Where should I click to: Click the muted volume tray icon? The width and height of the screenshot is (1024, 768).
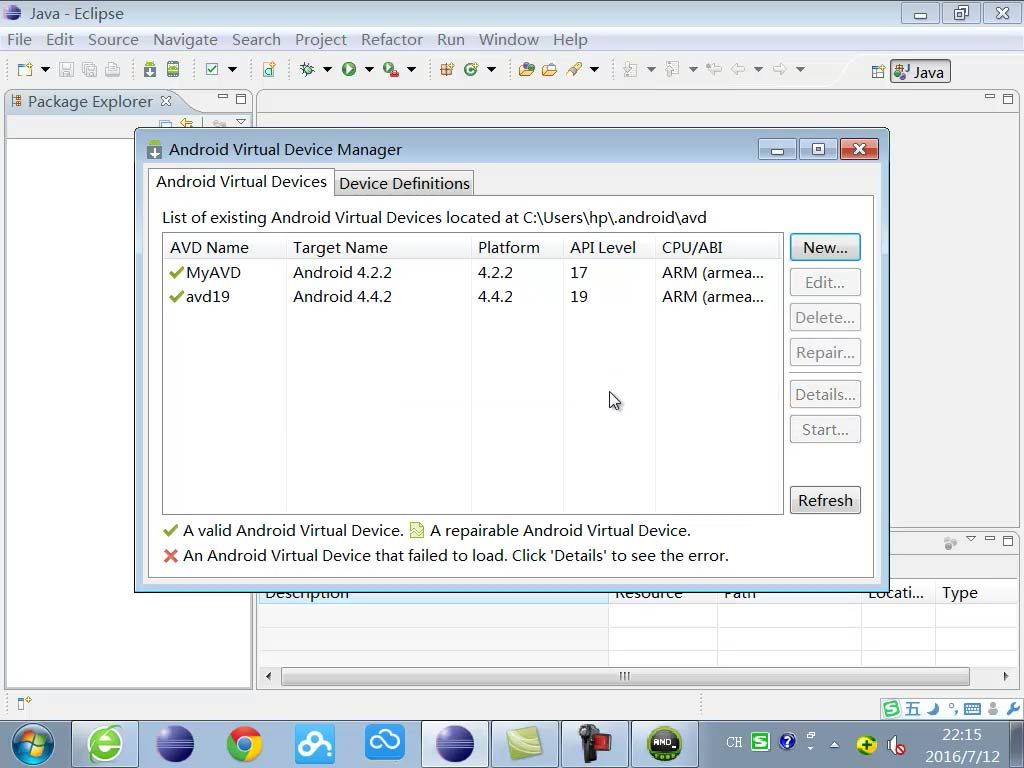tap(896, 744)
